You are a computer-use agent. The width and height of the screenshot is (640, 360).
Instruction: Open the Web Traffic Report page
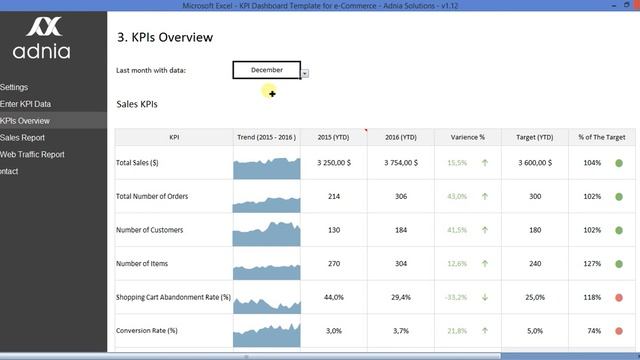click(x=32, y=154)
